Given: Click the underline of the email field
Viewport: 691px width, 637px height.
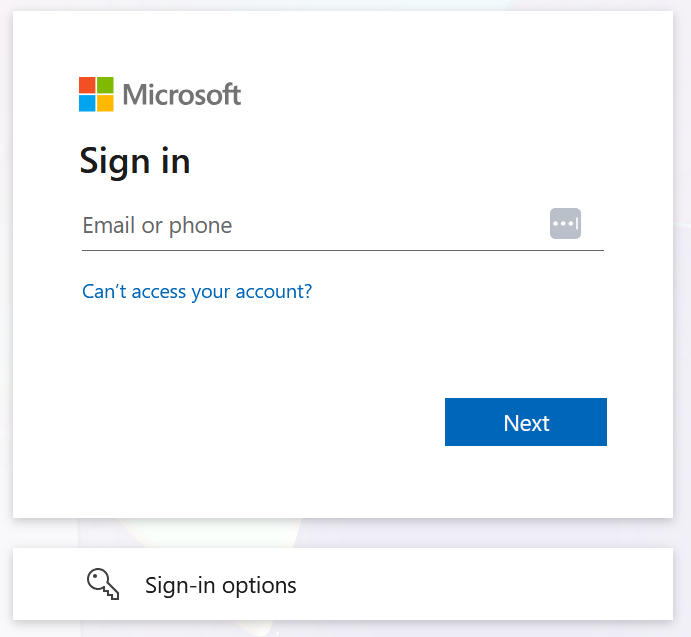Looking at the screenshot, I should pos(343,250).
